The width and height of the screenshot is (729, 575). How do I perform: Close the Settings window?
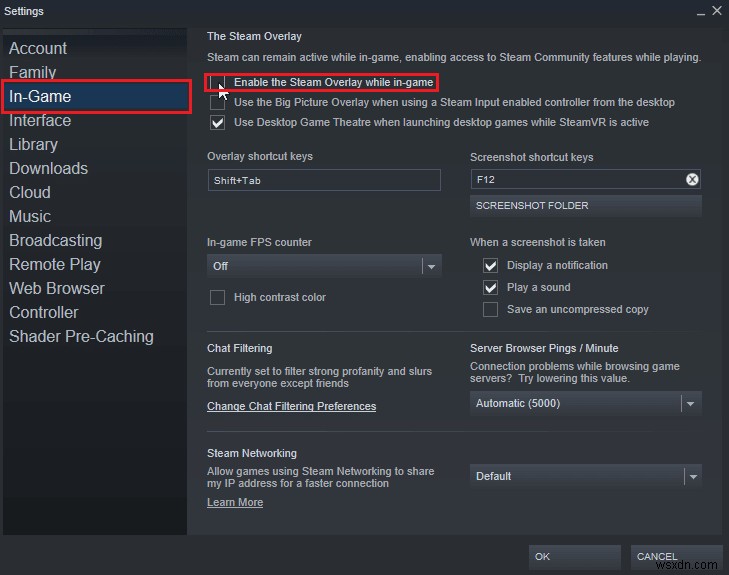pyautogui.click(x=716, y=11)
